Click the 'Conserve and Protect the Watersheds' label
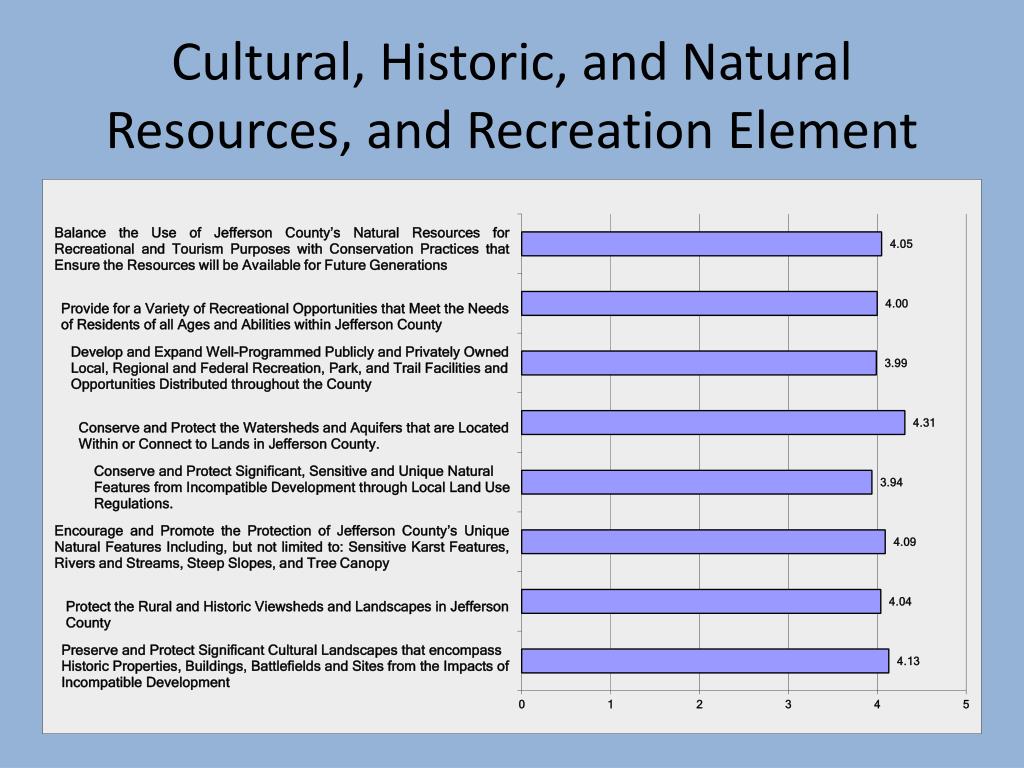1024x768 pixels. pos(293,436)
